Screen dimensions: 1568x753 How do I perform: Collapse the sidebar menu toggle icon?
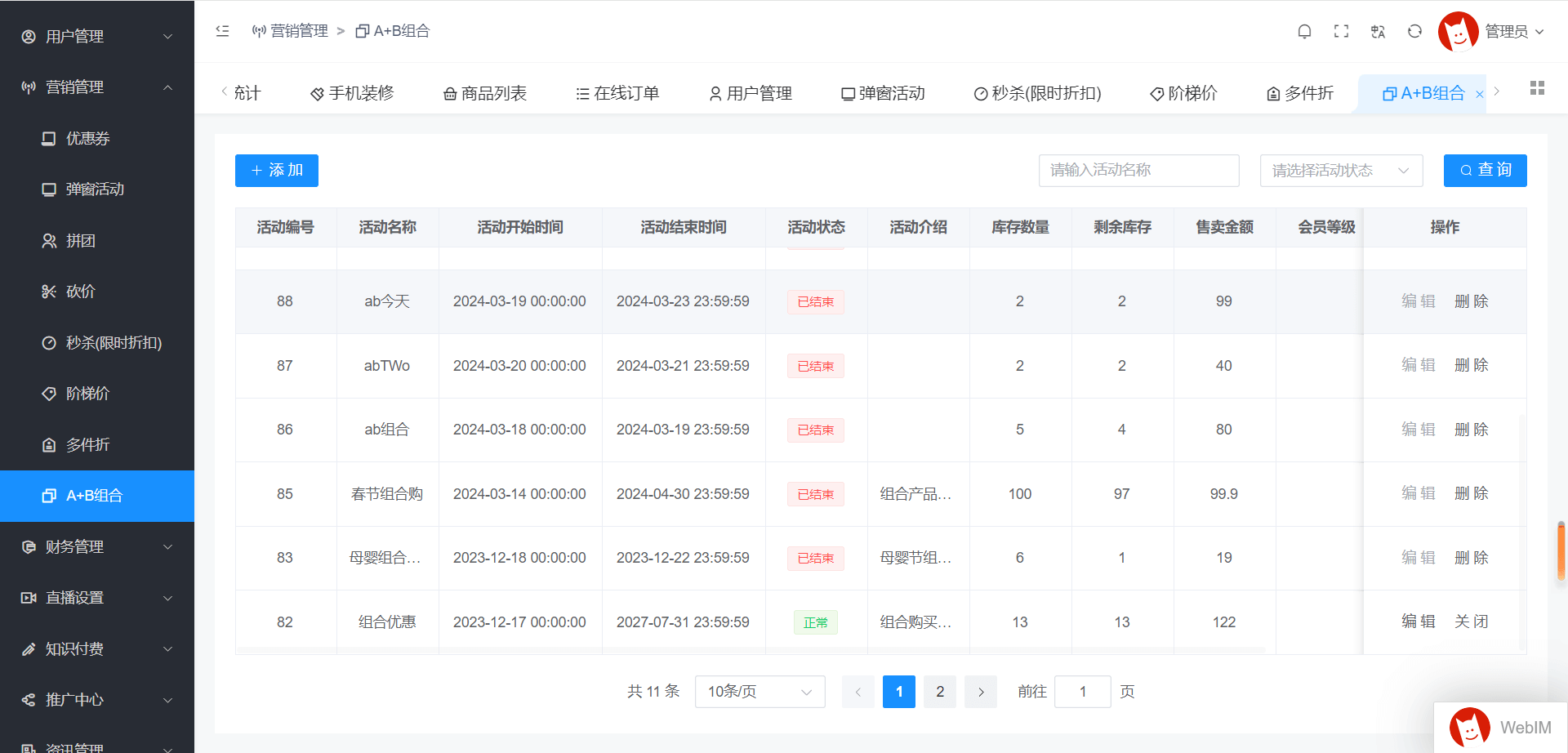(222, 31)
